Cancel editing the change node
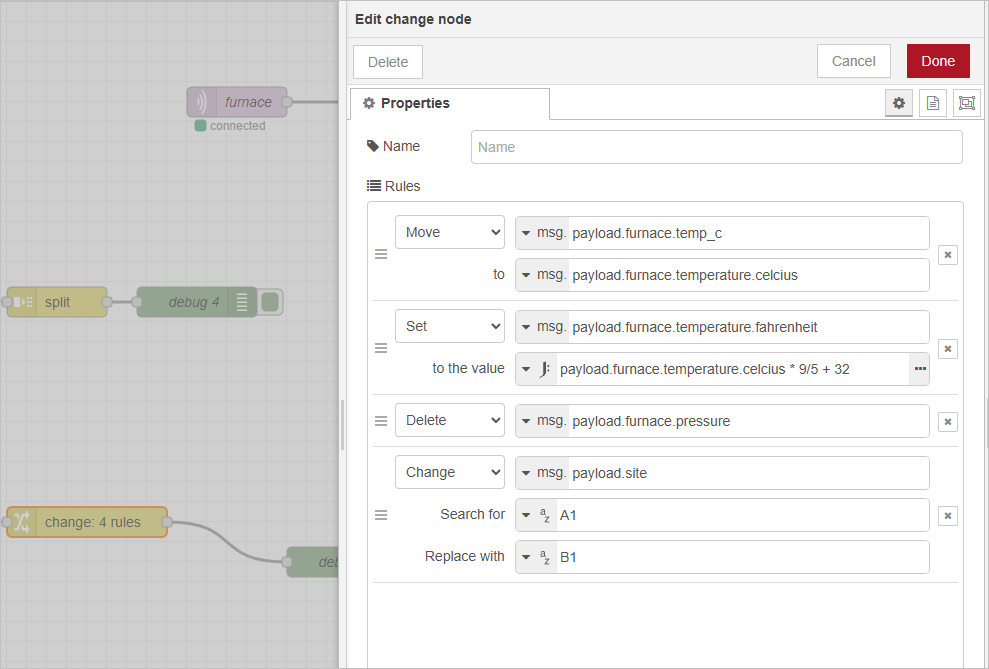The height and width of the screenshot is (669, 989). (x=853, y=61)
